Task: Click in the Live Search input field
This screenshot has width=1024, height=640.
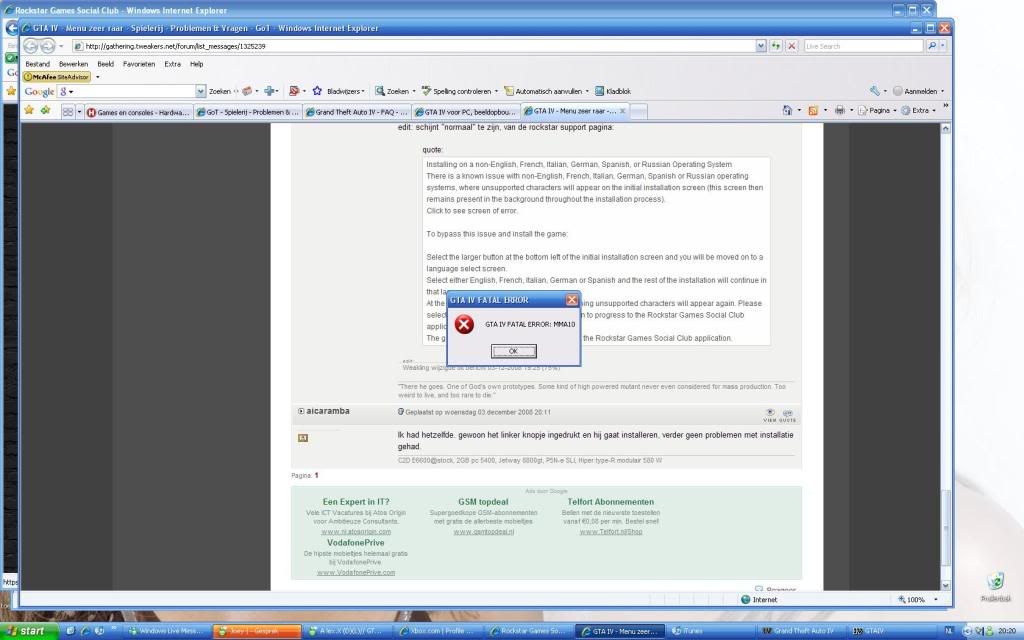Action: pos(862,46)
